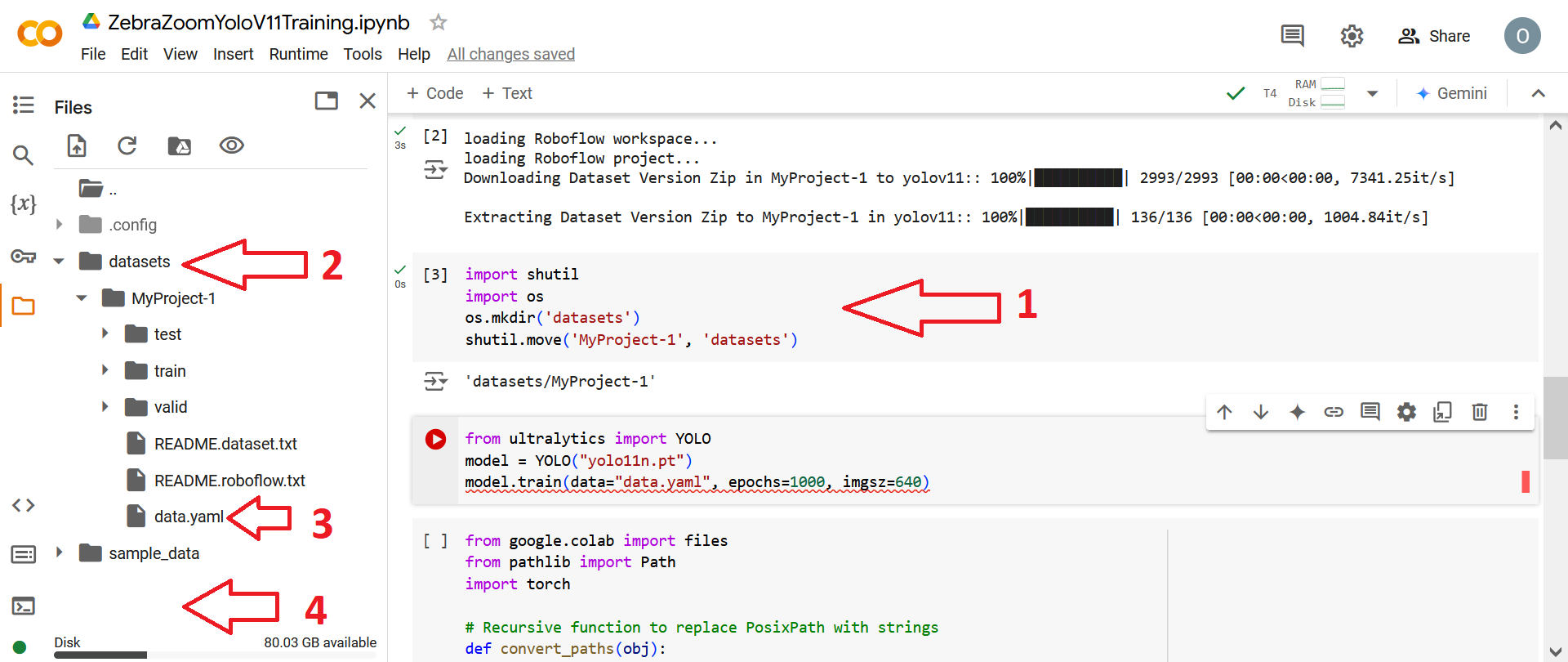Collapse the notebook header chevron

pos(1539,93)
